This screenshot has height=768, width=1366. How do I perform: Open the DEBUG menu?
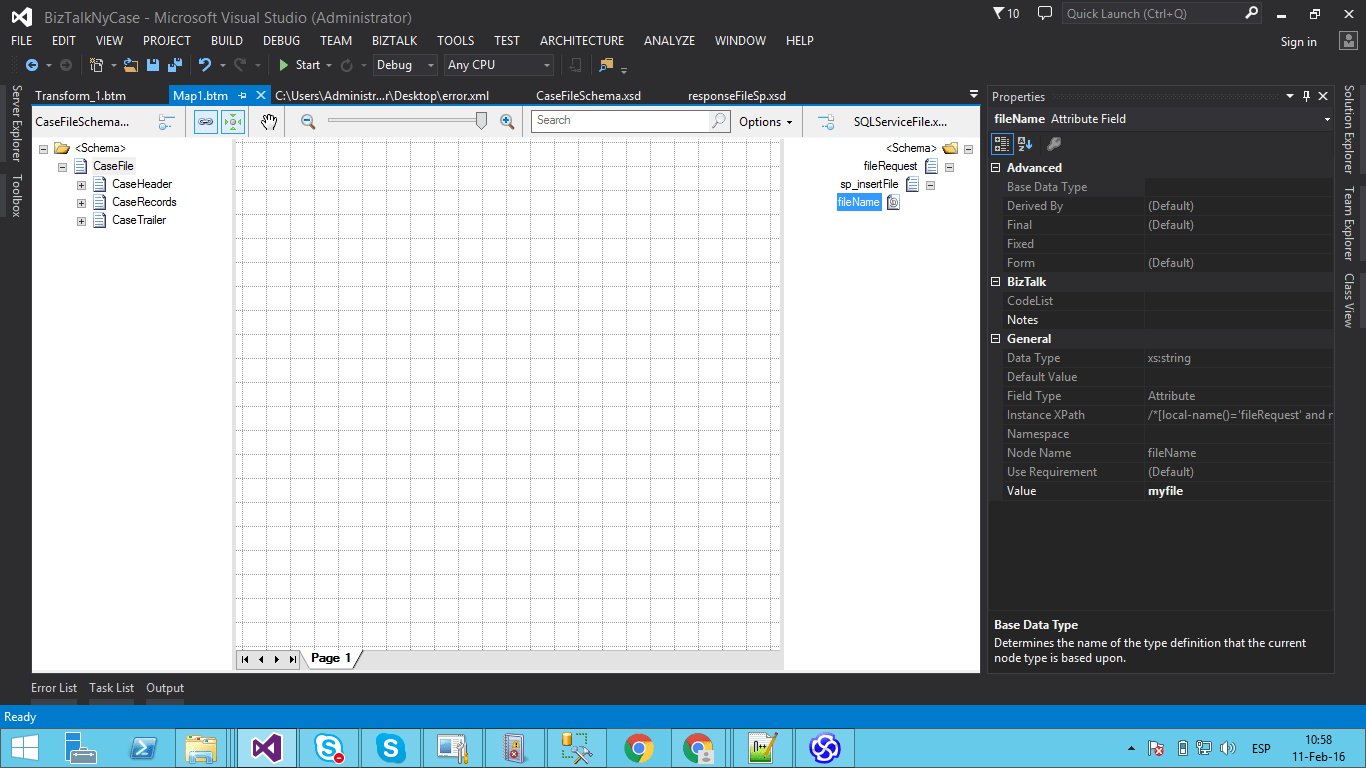click(x=282, y=41)
